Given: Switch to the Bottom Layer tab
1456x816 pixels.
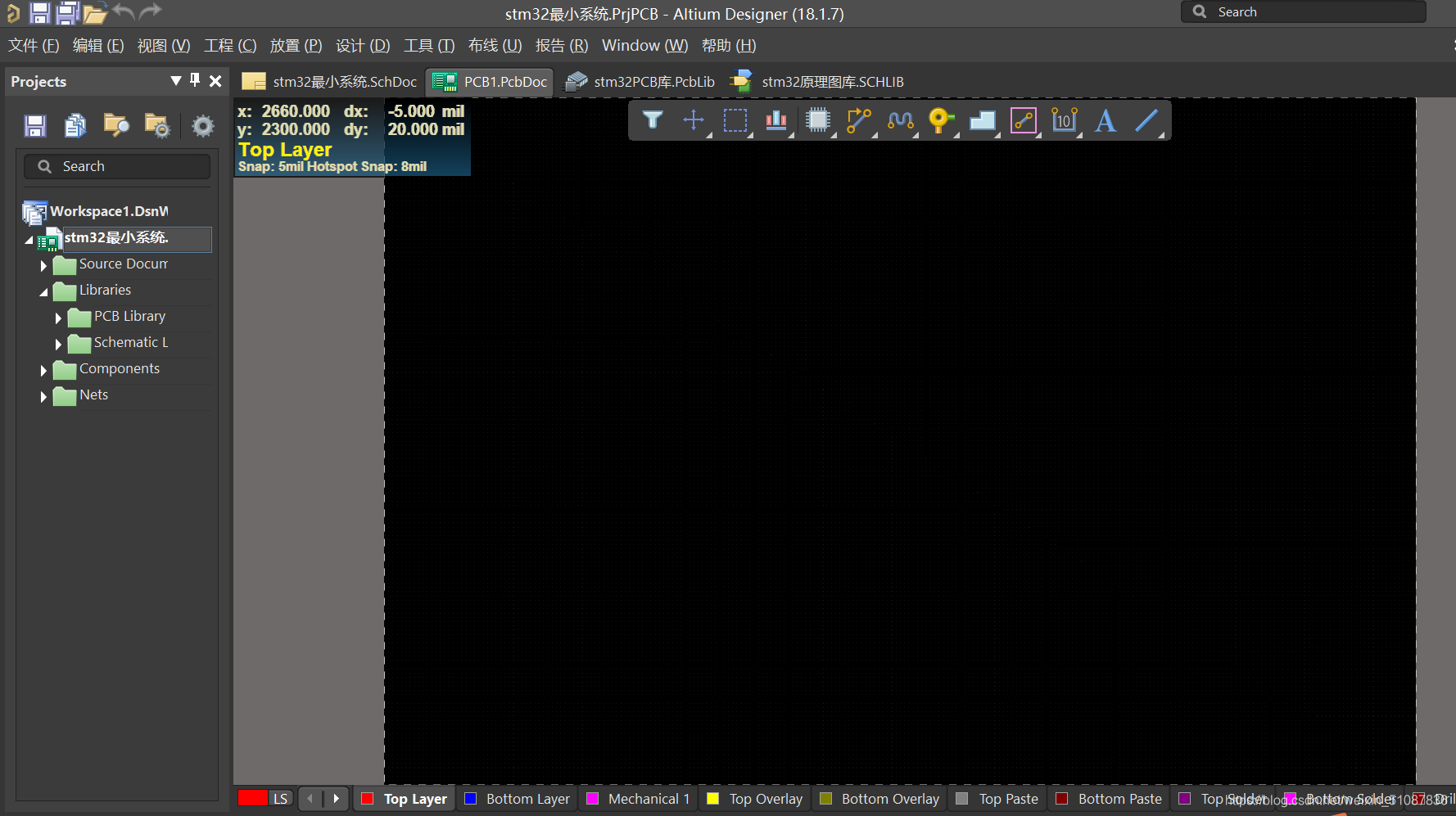Looking at the screenshot, I should point(527,799).
